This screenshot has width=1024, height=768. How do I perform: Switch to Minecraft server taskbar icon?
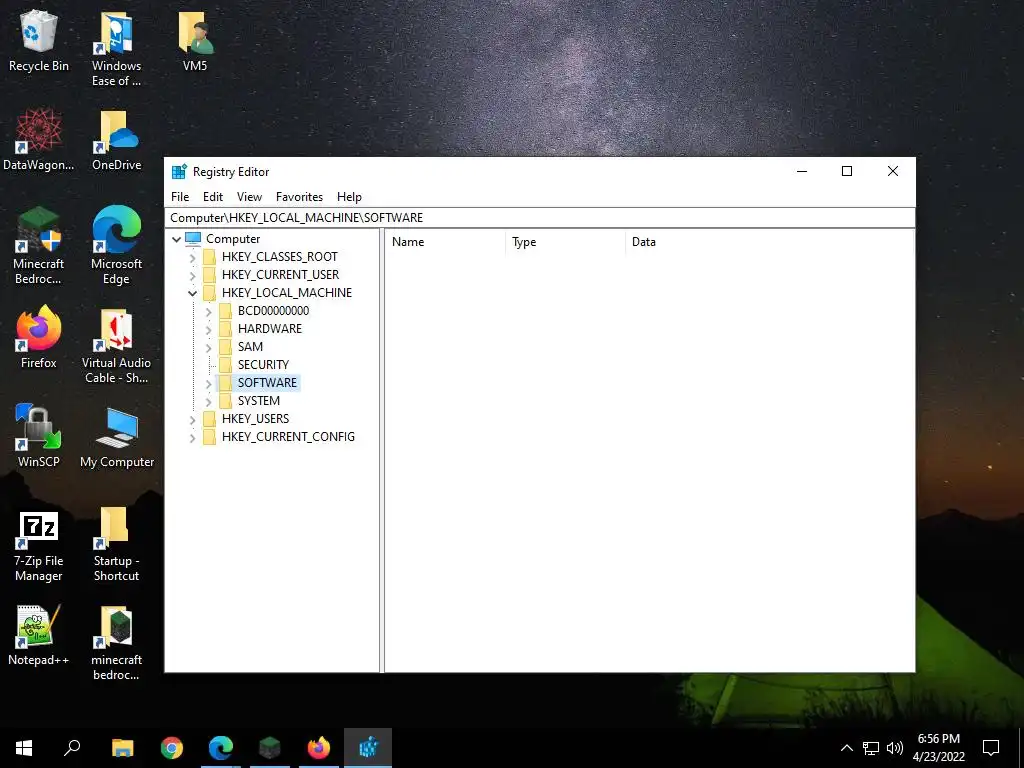tap(270, 748)
